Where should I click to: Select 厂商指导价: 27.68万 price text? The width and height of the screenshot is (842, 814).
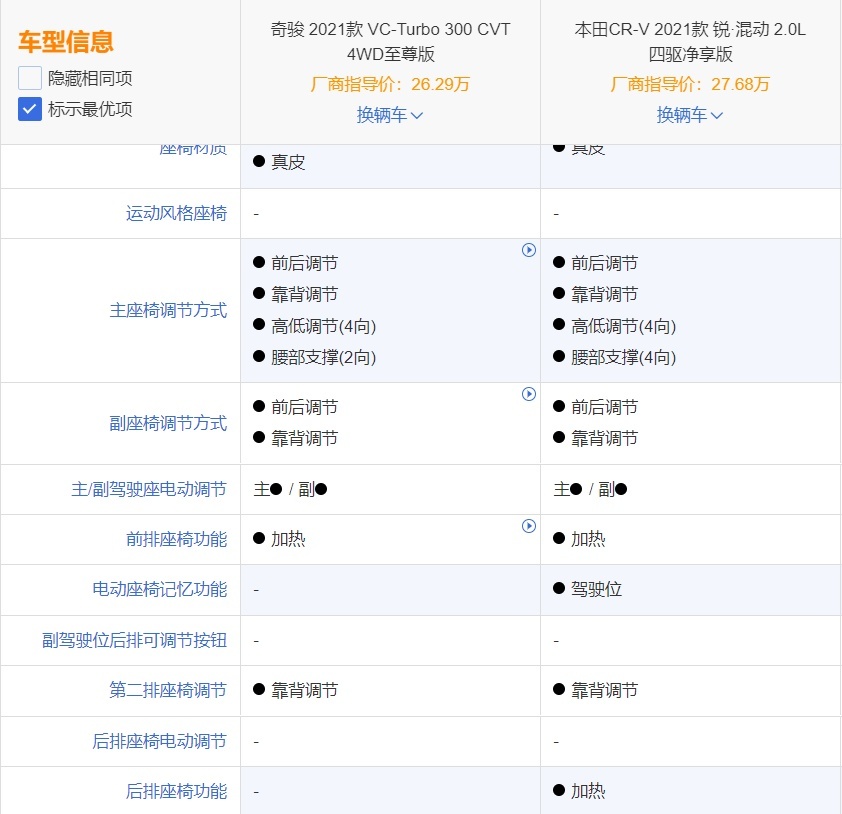pyautogui.click(x=690, y=84)
